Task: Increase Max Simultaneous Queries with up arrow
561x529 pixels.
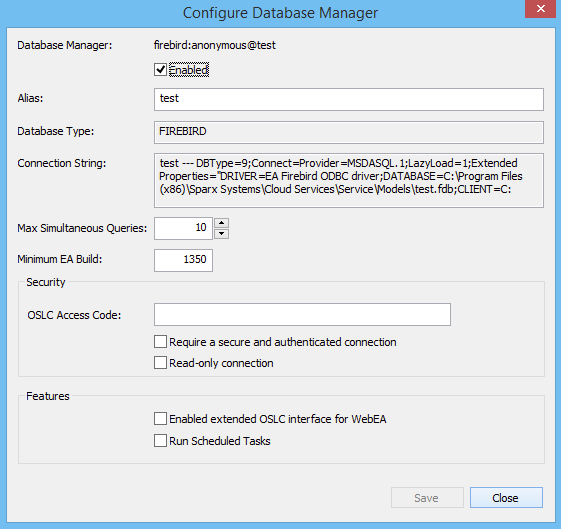Action: pos(222,223)
